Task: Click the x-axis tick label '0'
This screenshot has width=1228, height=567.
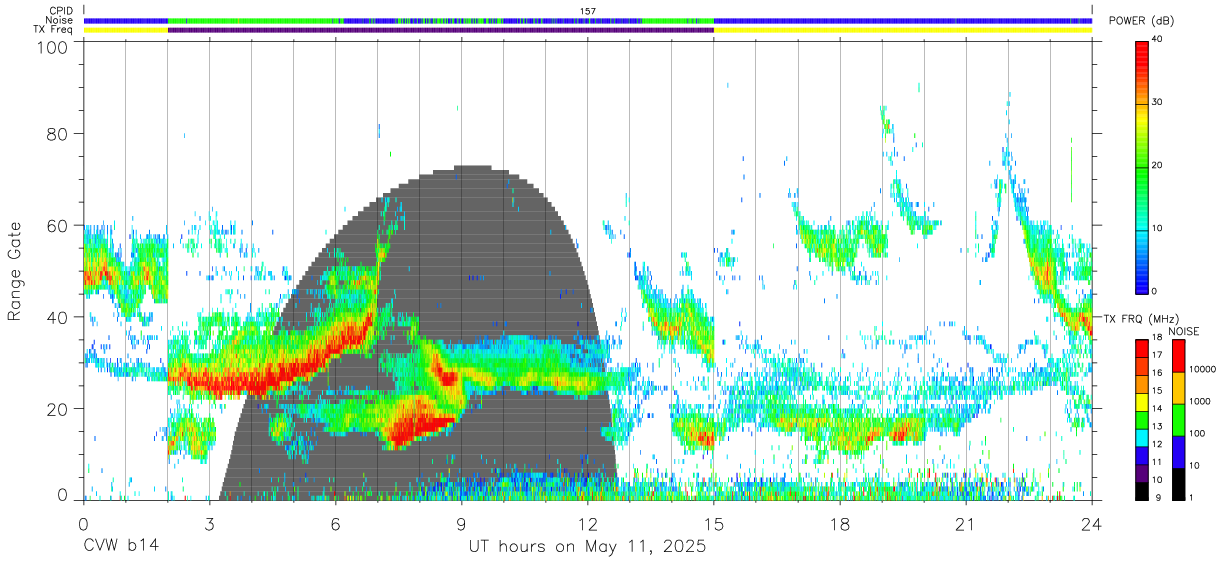Action: [83, 523]
